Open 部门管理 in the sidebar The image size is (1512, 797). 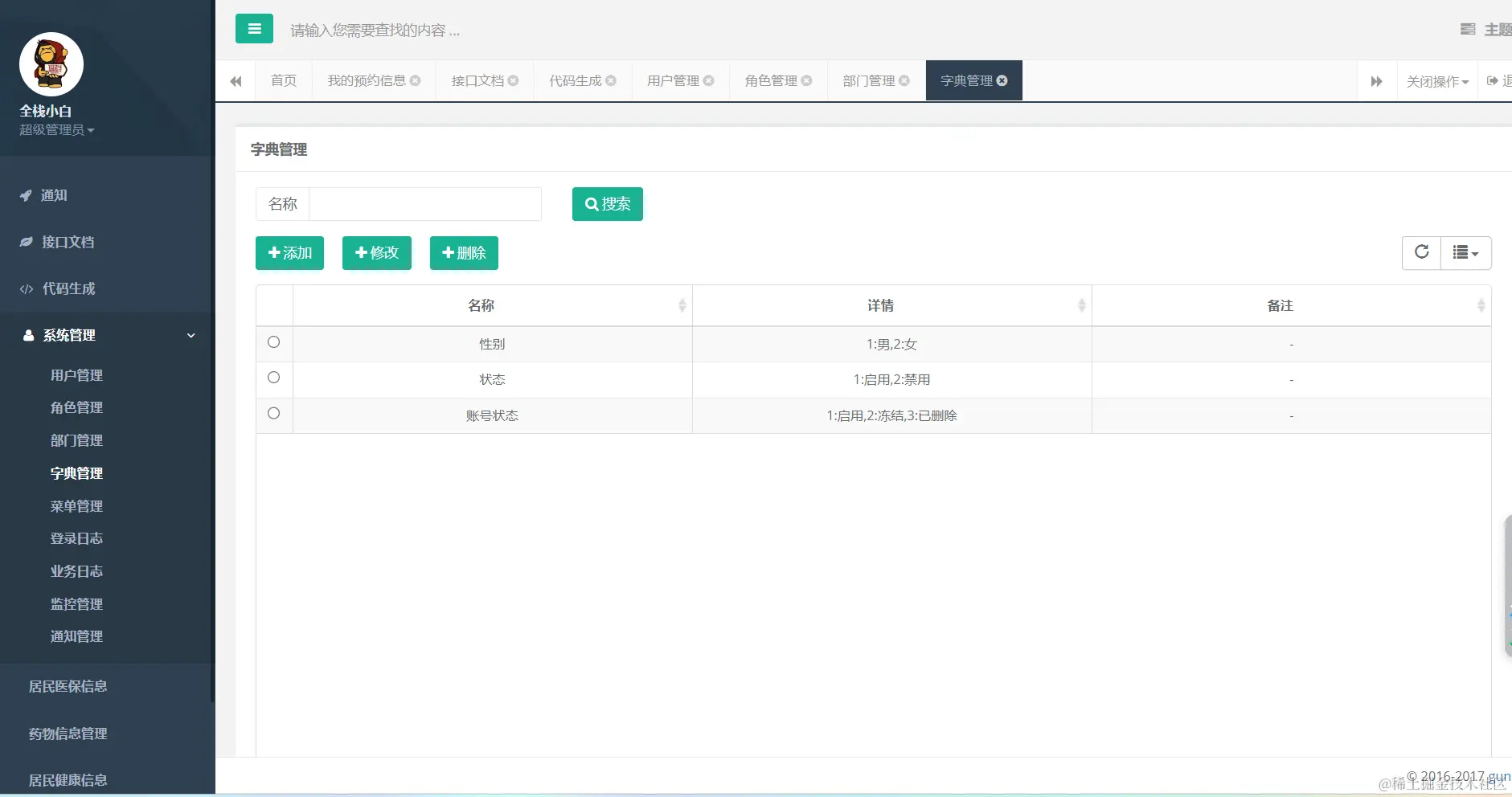pos(76,440)
